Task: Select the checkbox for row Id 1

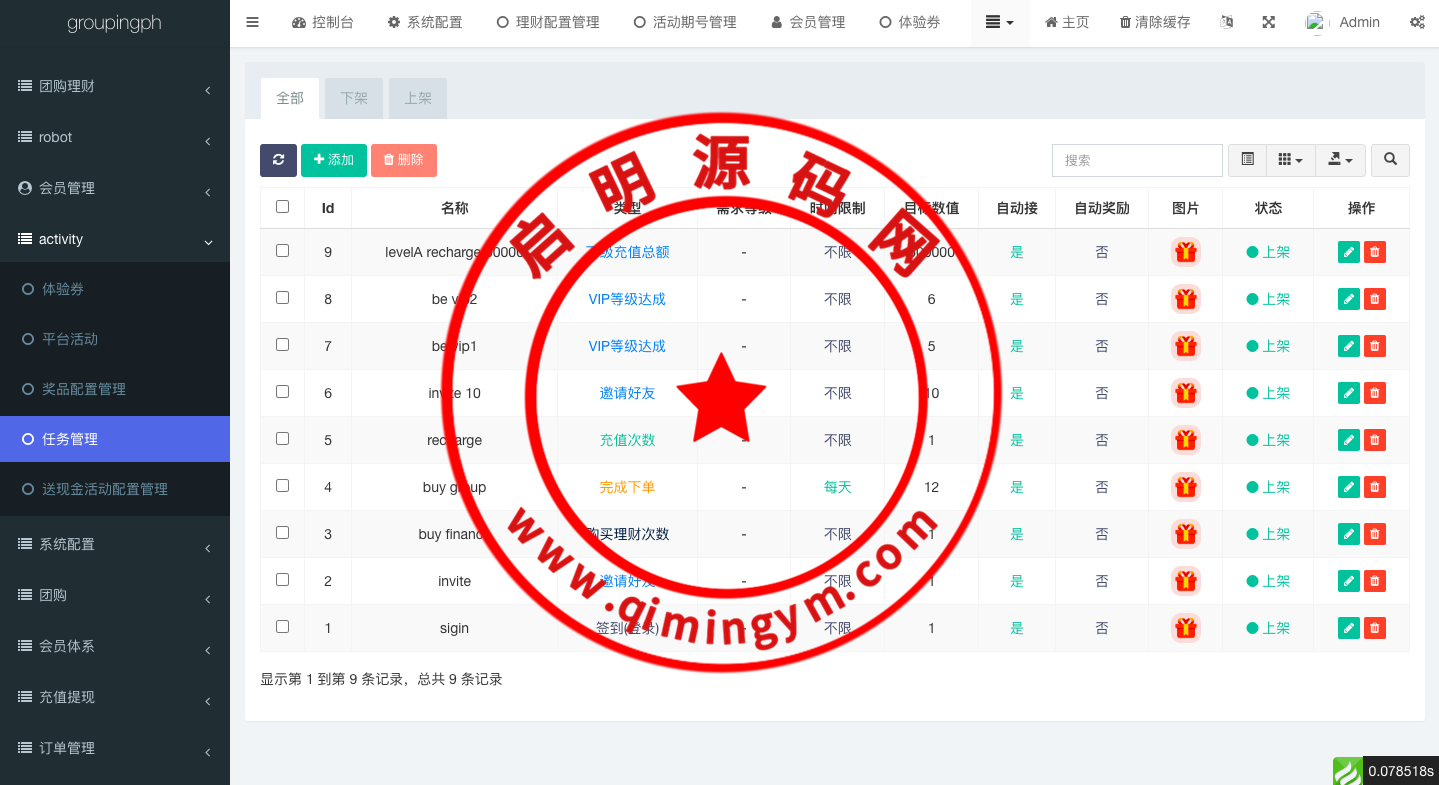Action: [x=282, y=627]
